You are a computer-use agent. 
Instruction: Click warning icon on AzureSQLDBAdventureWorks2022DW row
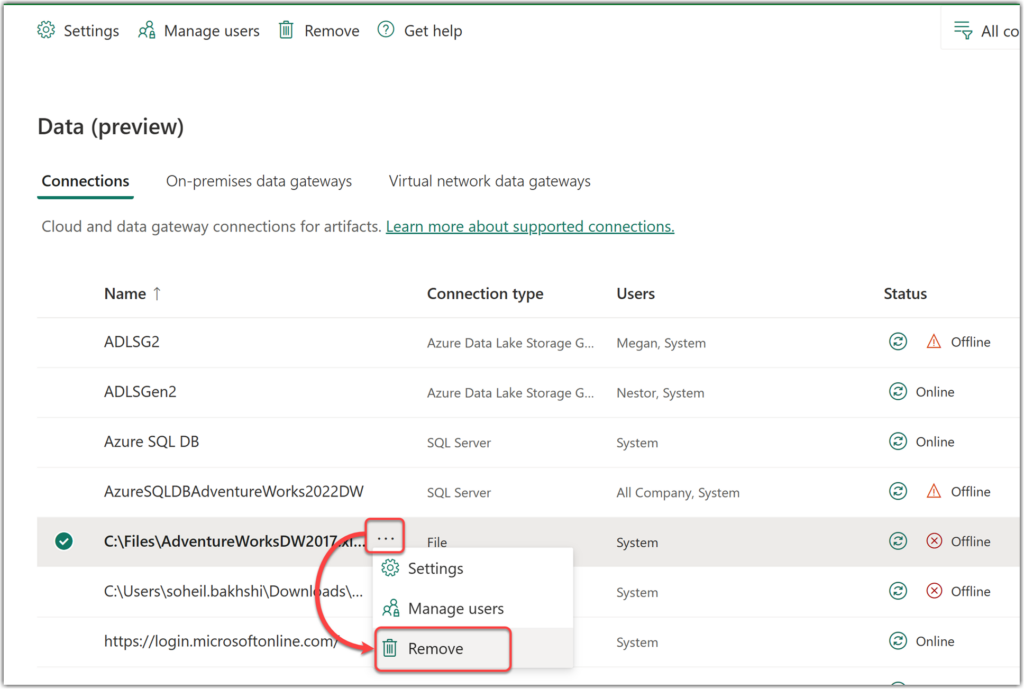[934, 491]
